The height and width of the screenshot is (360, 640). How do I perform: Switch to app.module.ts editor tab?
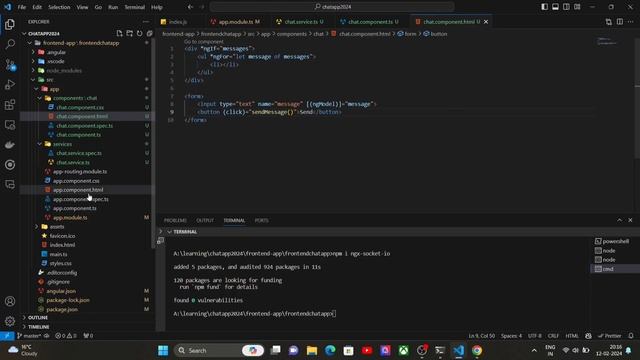click(x=236, y=22)
